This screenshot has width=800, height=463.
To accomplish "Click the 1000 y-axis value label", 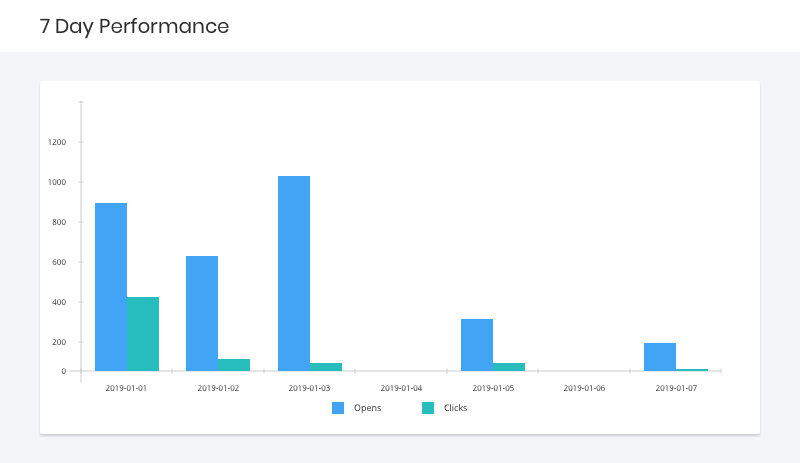I will click(x=57, y=182).
